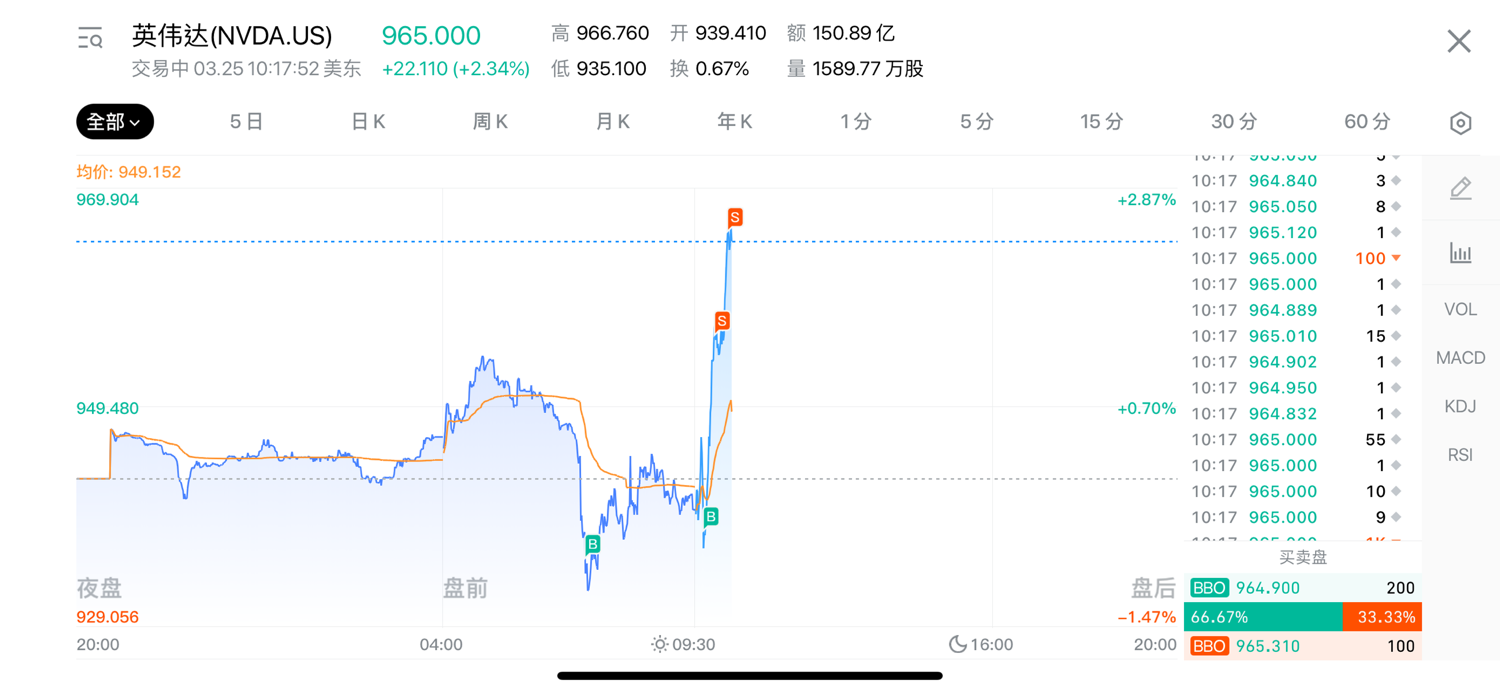The width and height of the screenshot is (1500, 693).
Task: Click the 英伟达(NVDA.US) stock title
Action: tap(232, 36)
